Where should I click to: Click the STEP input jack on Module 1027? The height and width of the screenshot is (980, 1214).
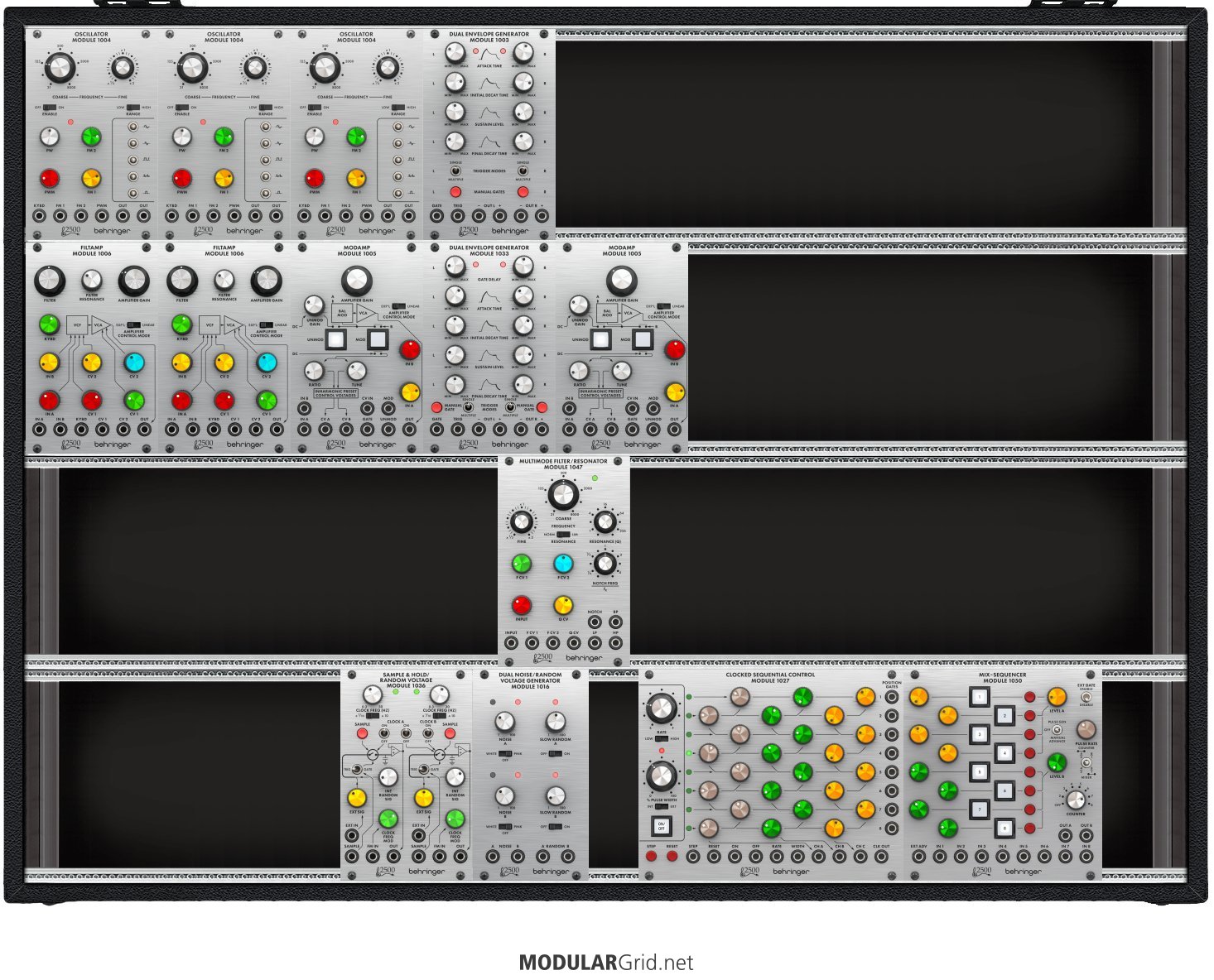(x=693, y=857)
